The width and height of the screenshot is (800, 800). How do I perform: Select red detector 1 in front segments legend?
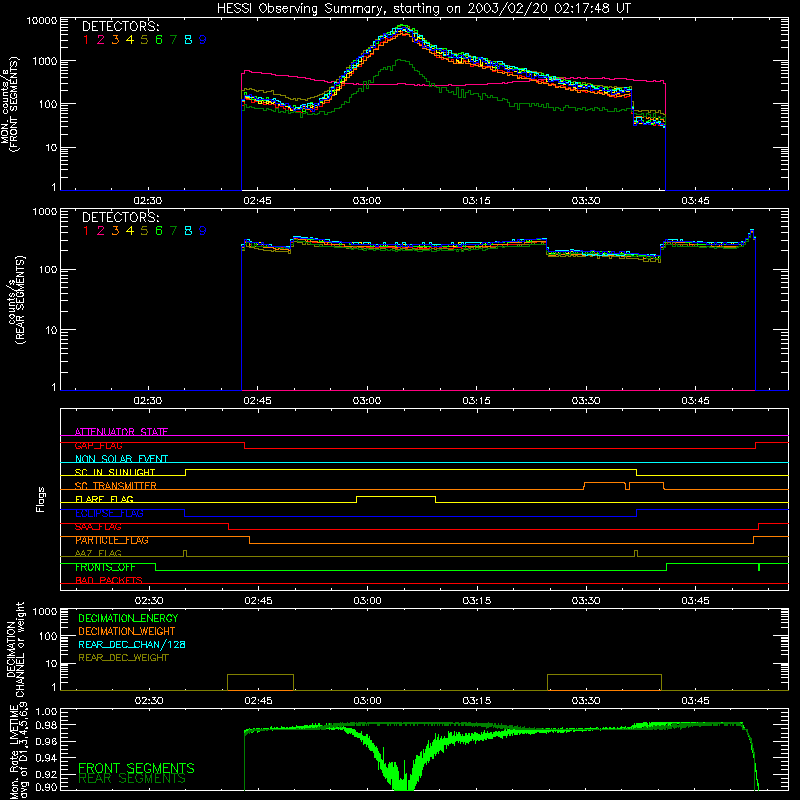[86, 40]
